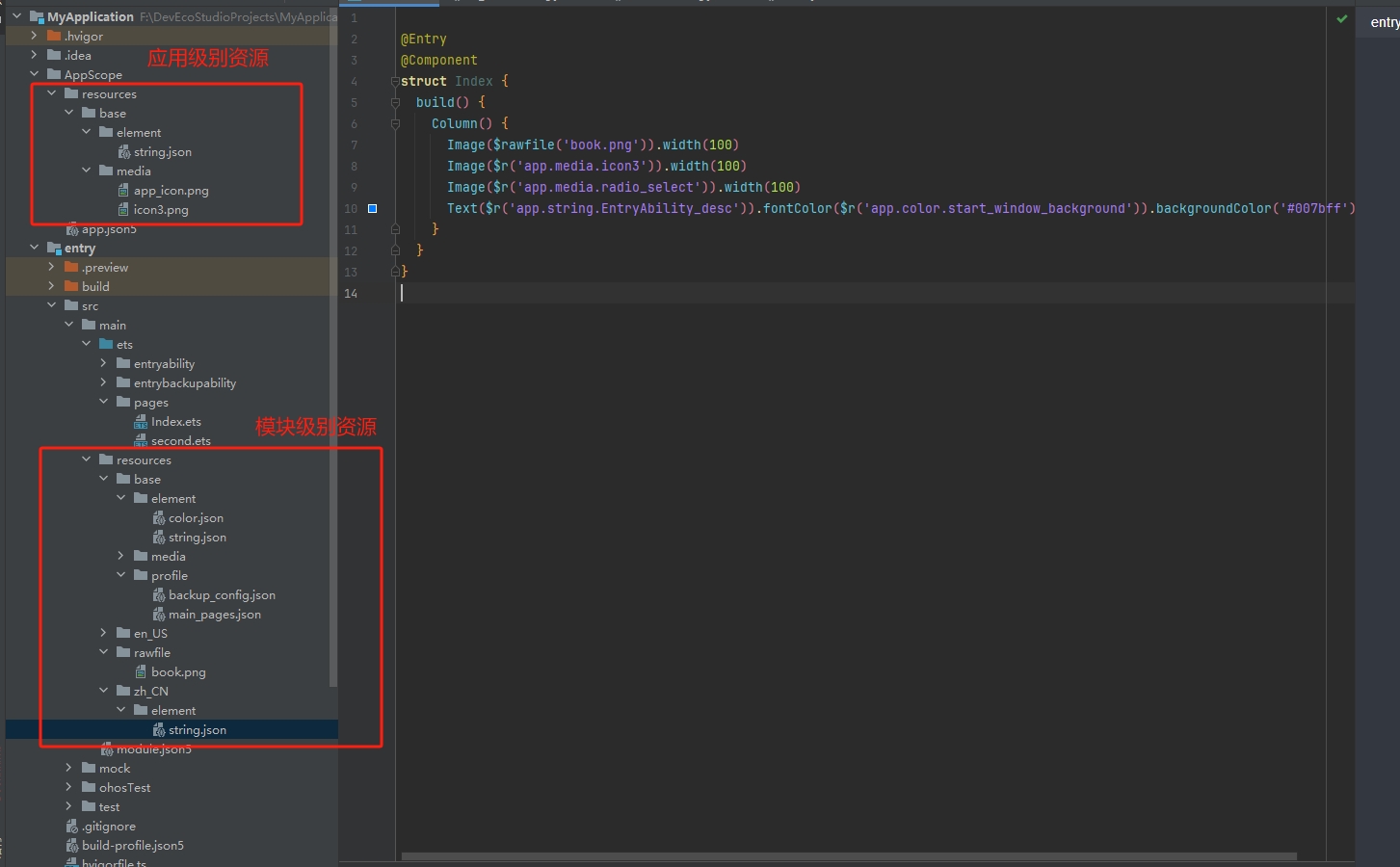The image size is (1400, 867).
Task: Click the rawfile folder icon
Action: pyautogui.click(x=123, y=652)
